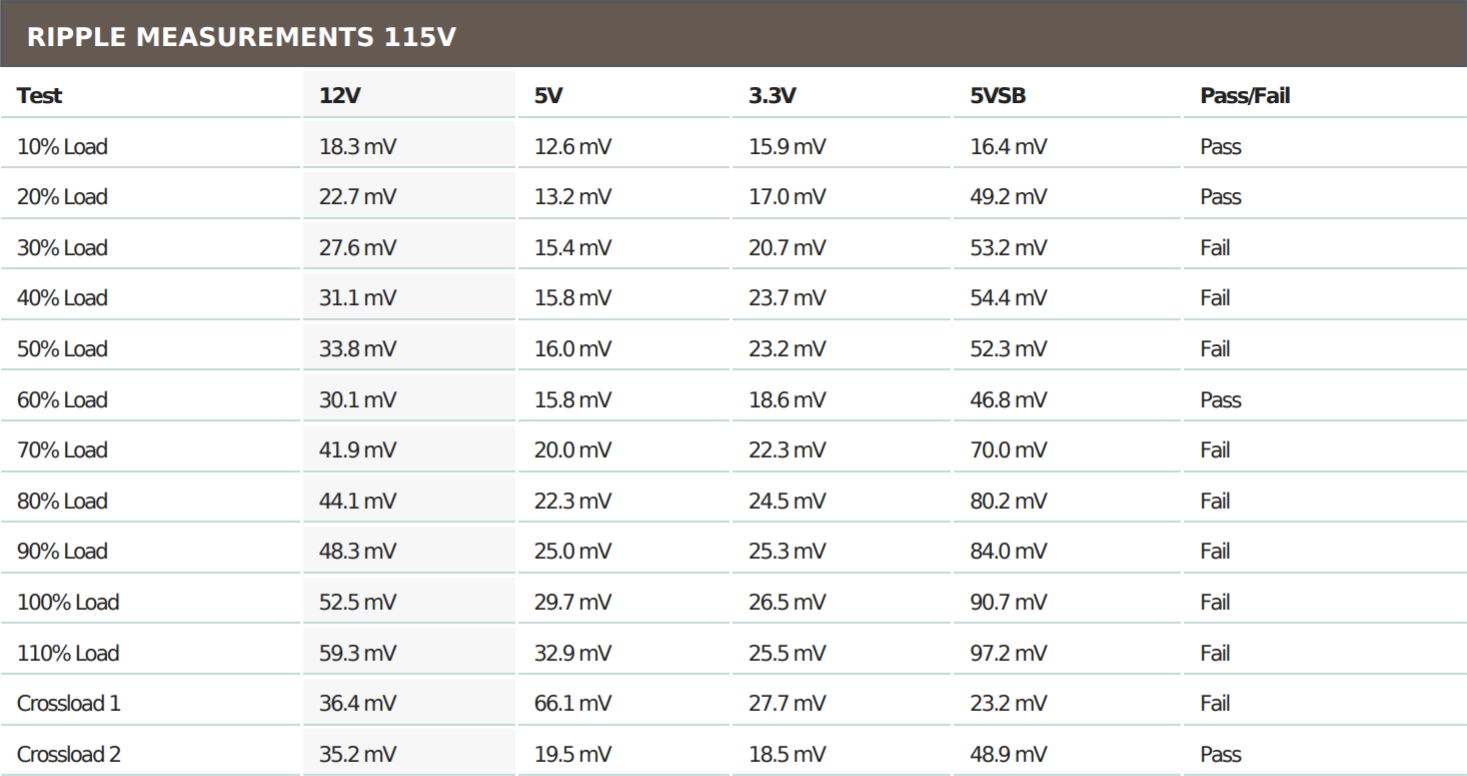The height and width of the screenshot is (776, 1467).
Task: Select the "80% Load" row label
Action: click(62, 501)
